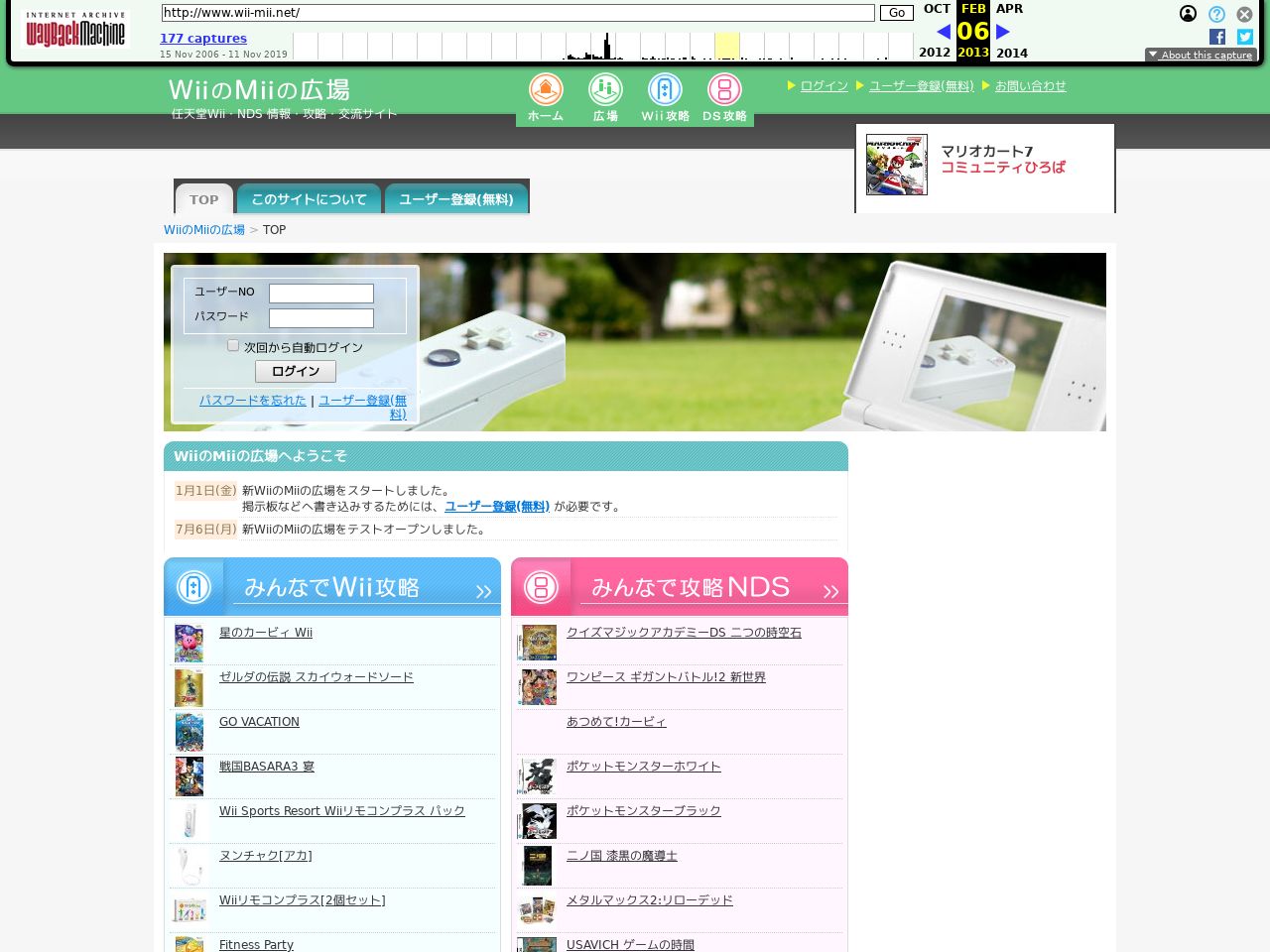Open 戦国BASARA3 宴 link
Viewport: 1270px width, 952px height.
(267, 767)
